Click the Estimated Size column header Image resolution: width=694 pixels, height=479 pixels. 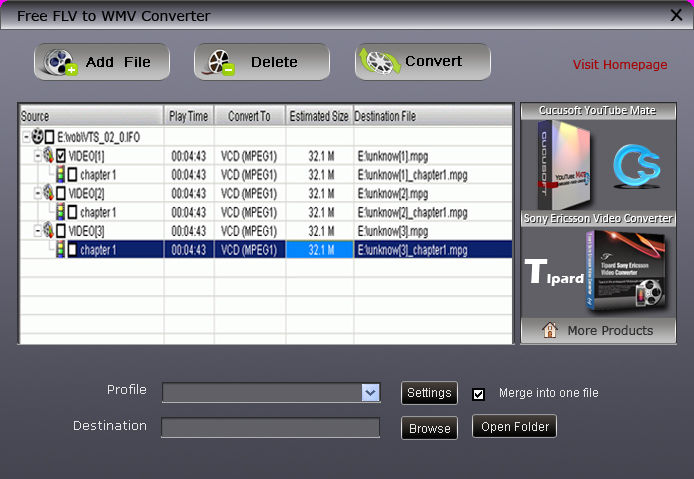(x=319, y=116)
